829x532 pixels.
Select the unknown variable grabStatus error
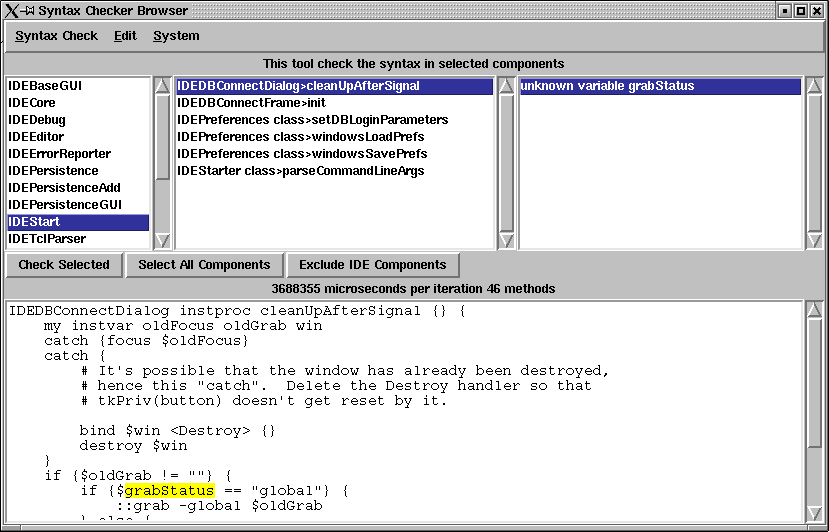607,86
